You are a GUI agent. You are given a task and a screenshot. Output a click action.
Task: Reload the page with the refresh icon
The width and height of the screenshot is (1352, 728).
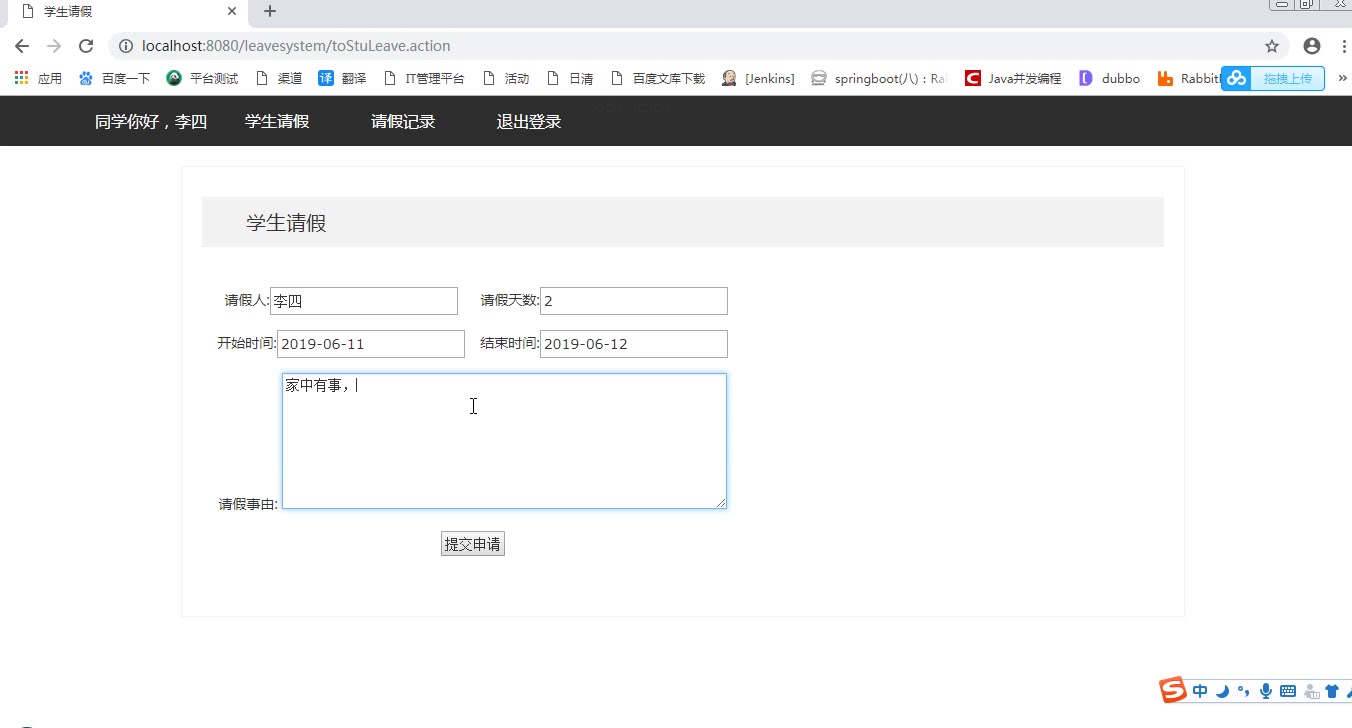pyautogui.click(x=86, y=46)
